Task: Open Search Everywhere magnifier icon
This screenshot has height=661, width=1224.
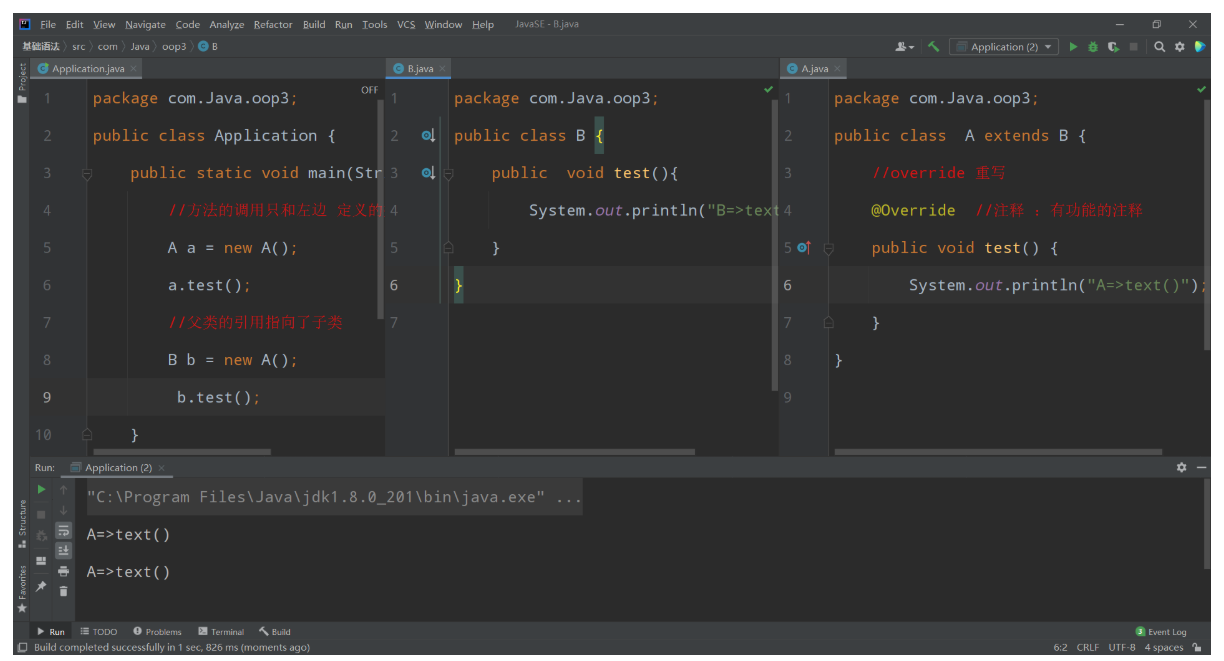Action: tap(1160, 47)
